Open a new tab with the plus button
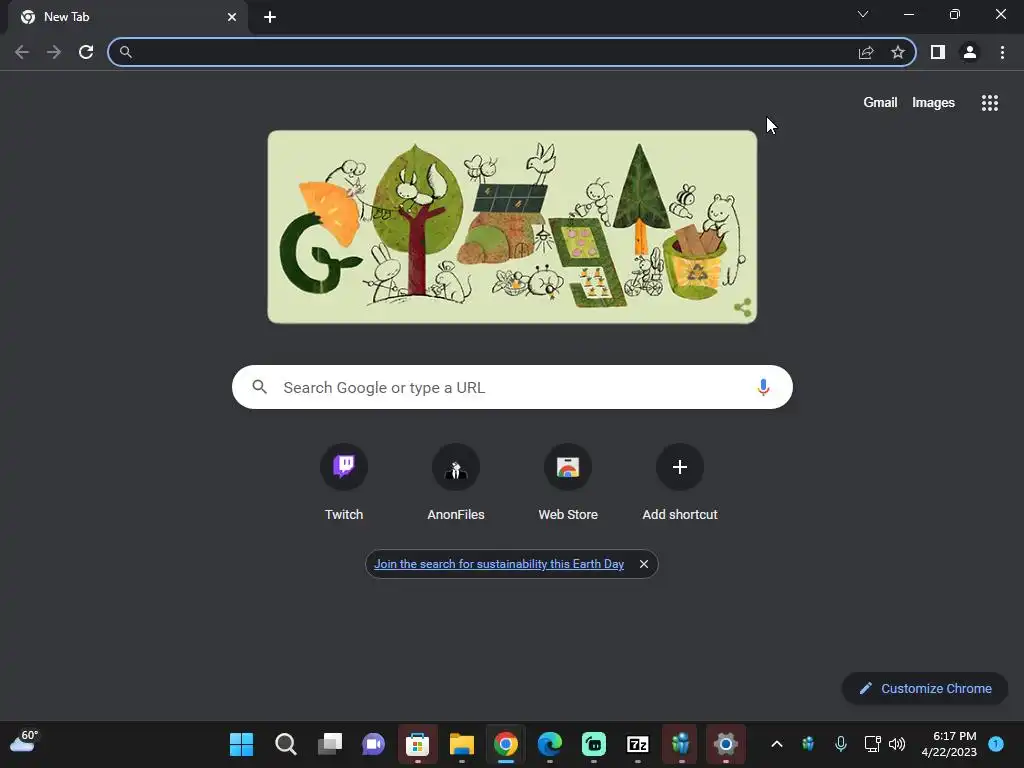The image size is (1024, 768). 270,17
